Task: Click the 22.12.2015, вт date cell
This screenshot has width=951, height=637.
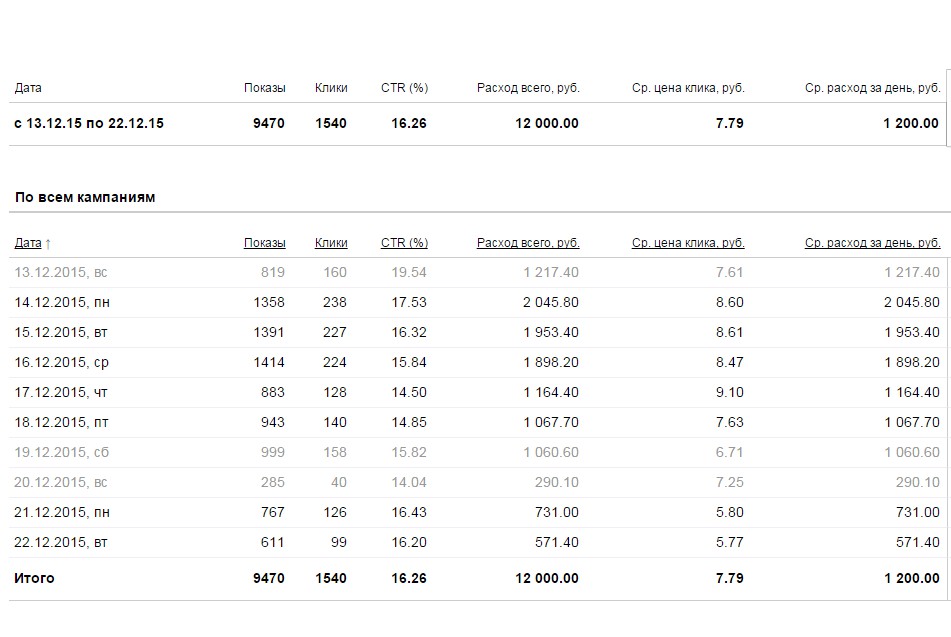Action: [x=60, y=542]
